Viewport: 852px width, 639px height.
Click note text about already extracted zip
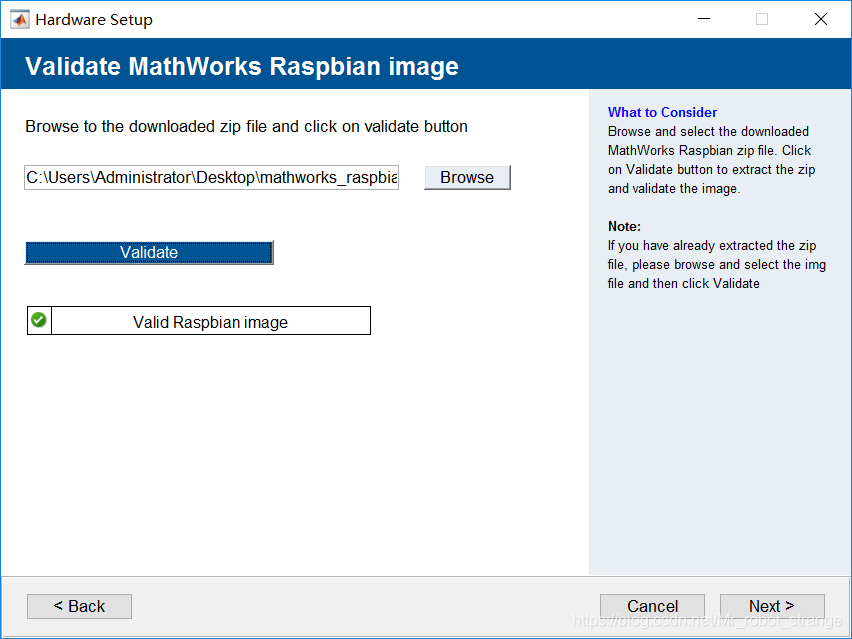coord(716,264)
